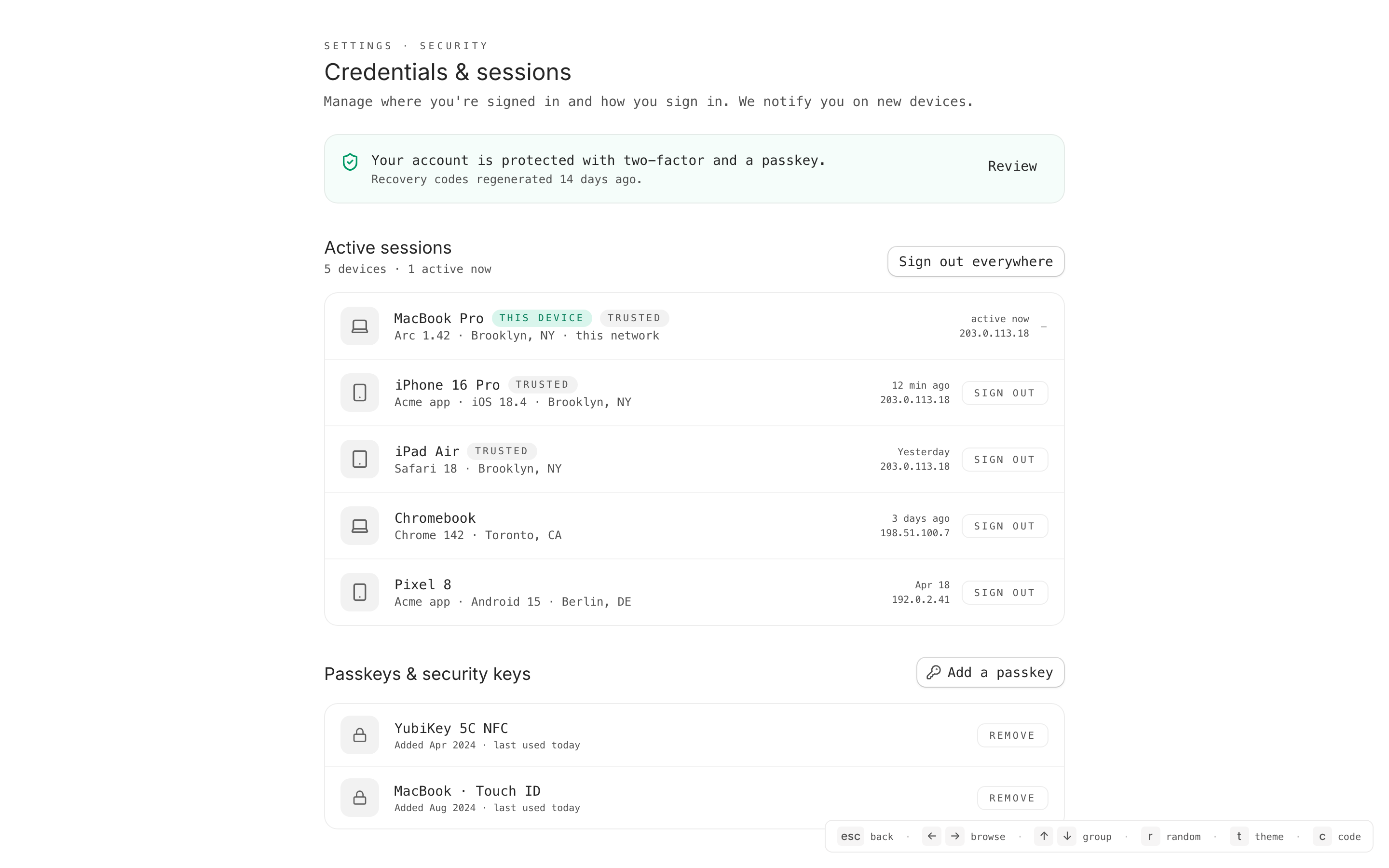Sign out the Chromebook session
Screen dimensions: 1389x868
(1005, 527)
